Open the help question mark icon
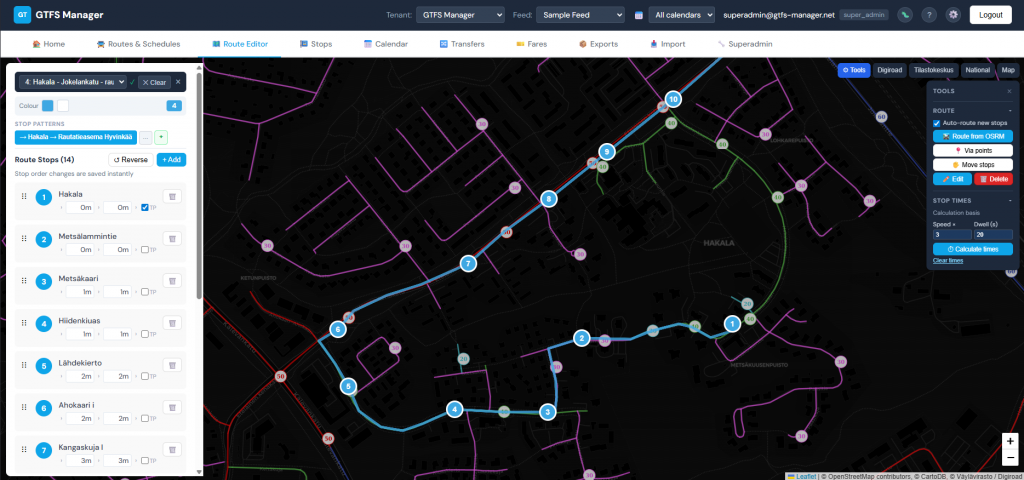The height and width of the screenshot is (480, 1024). [929, 15]
